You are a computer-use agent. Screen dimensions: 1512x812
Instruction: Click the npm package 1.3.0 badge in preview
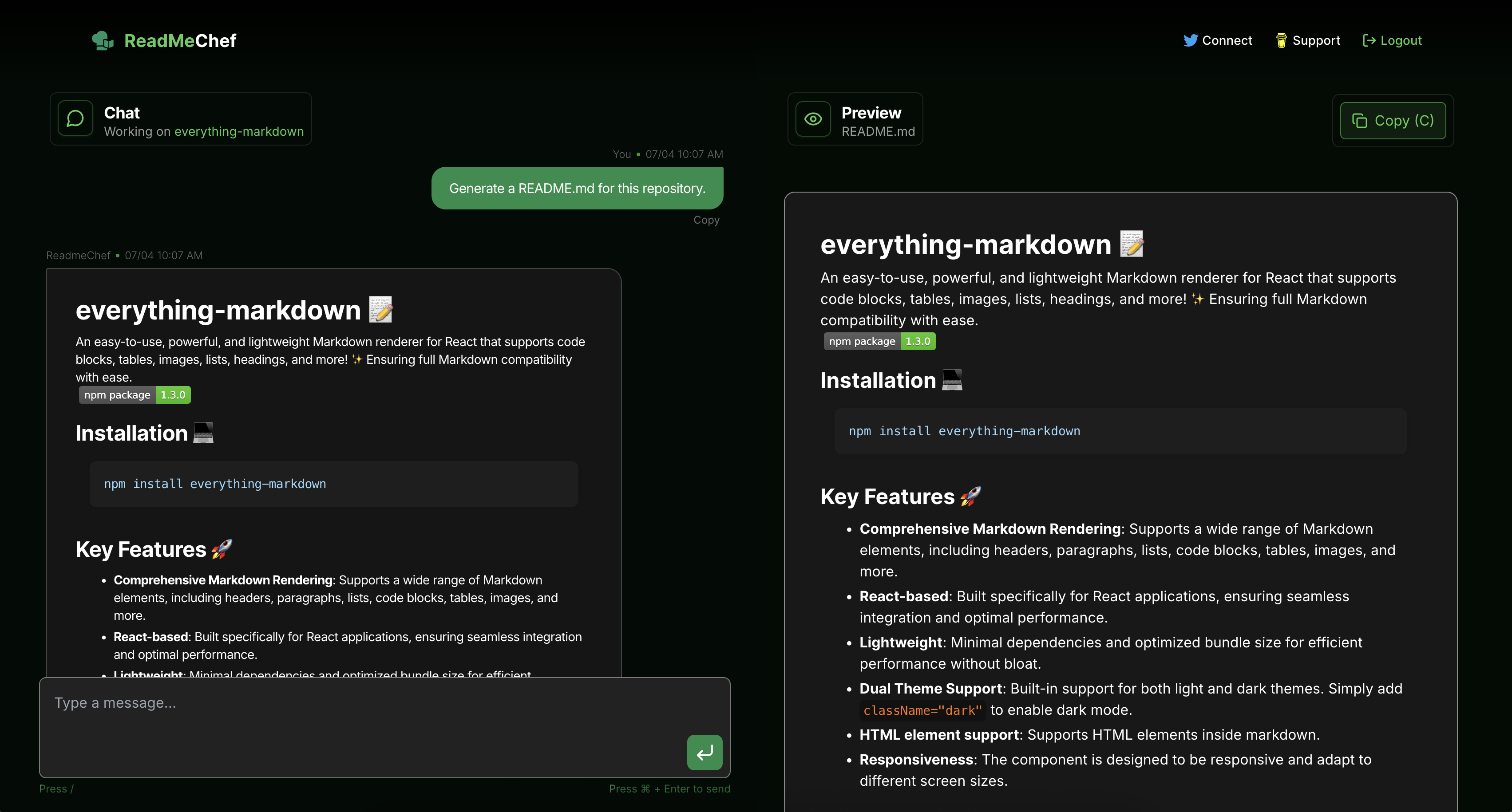tap(879, 342)
